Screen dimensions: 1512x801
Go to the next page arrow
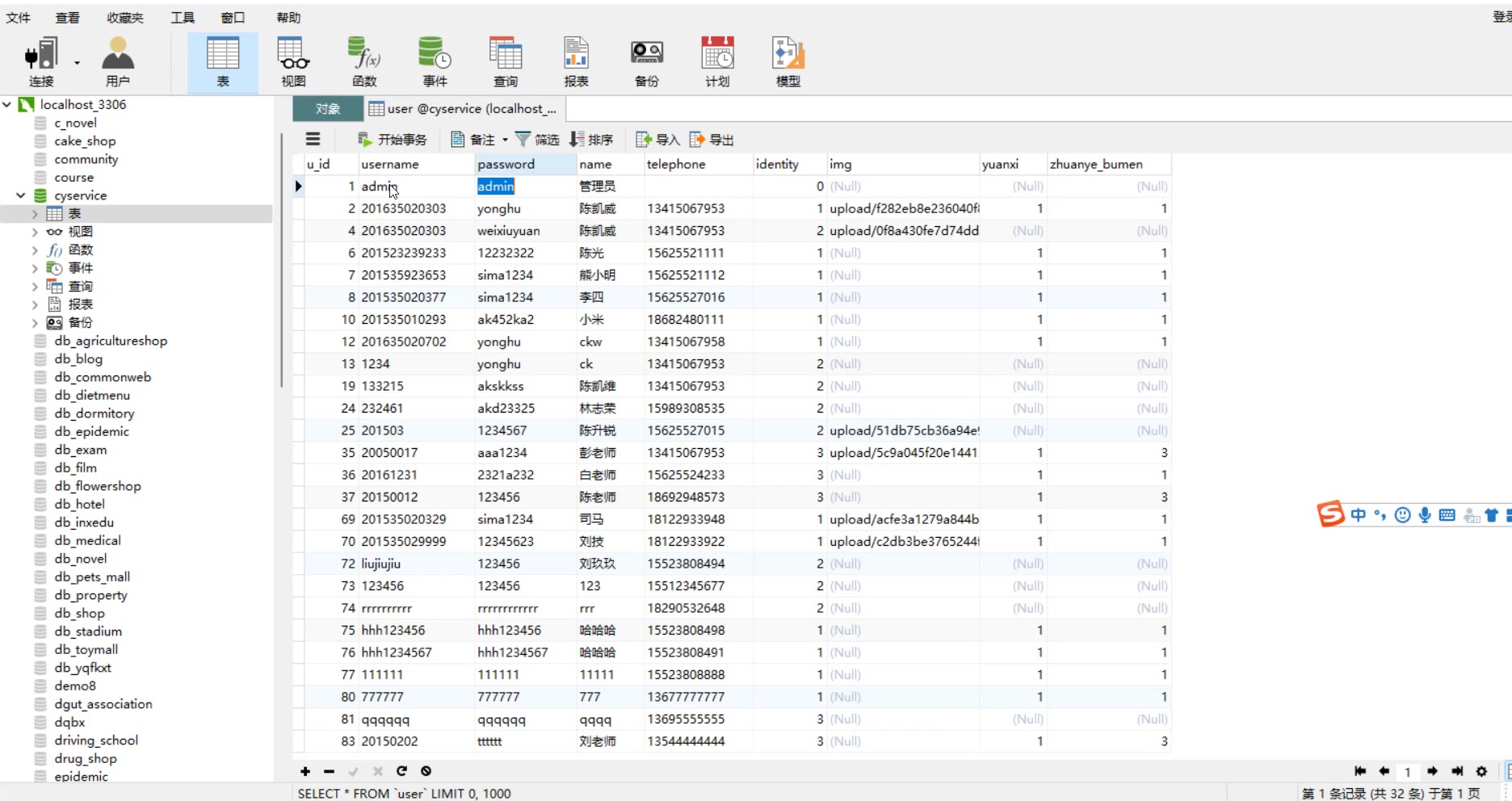(1432, 771)
